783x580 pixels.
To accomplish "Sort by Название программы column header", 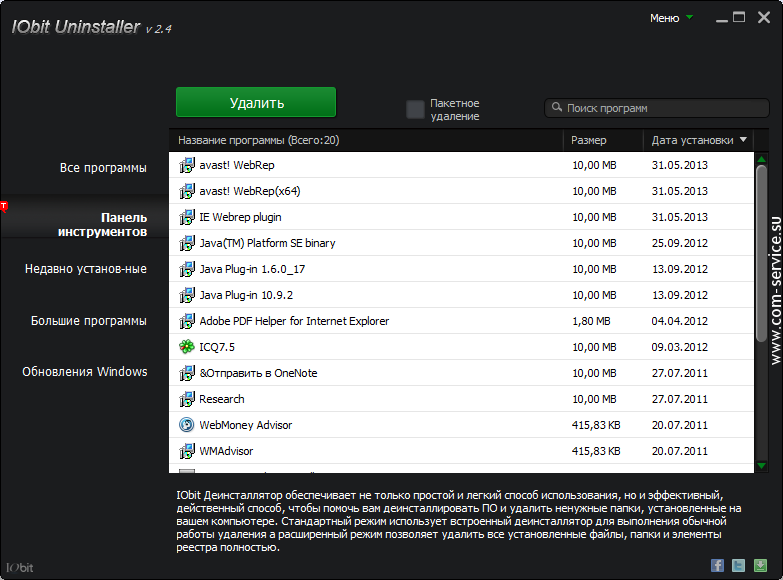I will [259, 140].
